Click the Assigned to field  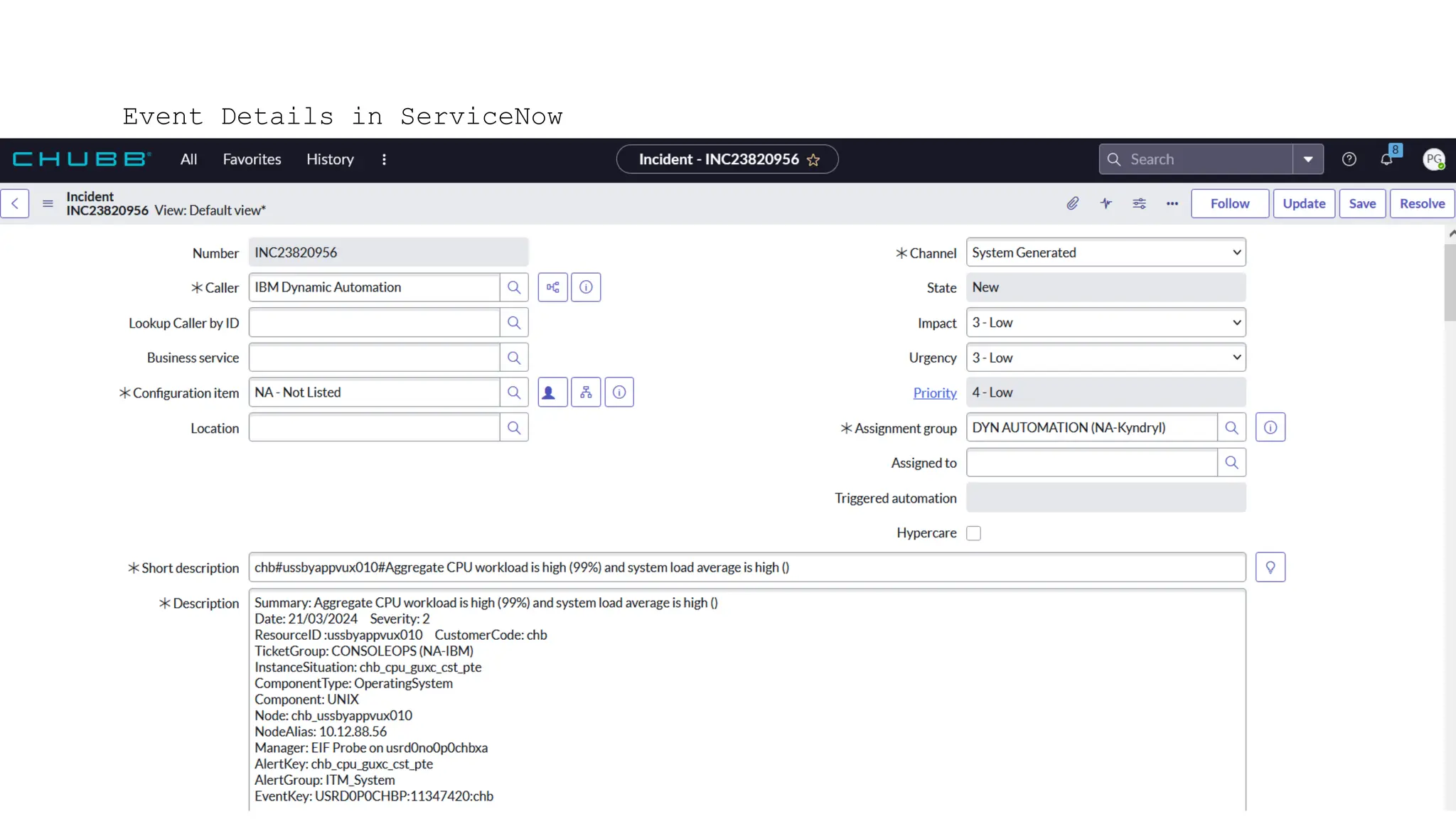[1092, 463]
